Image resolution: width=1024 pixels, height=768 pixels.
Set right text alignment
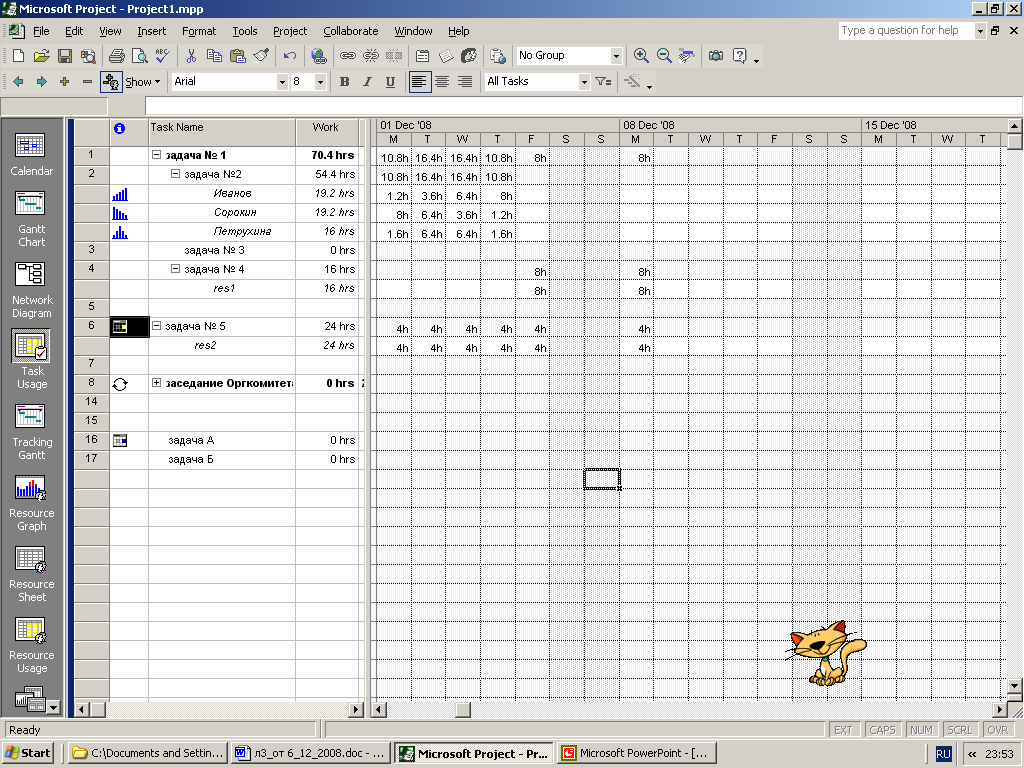pyautogui.click(x=465, y=82)
